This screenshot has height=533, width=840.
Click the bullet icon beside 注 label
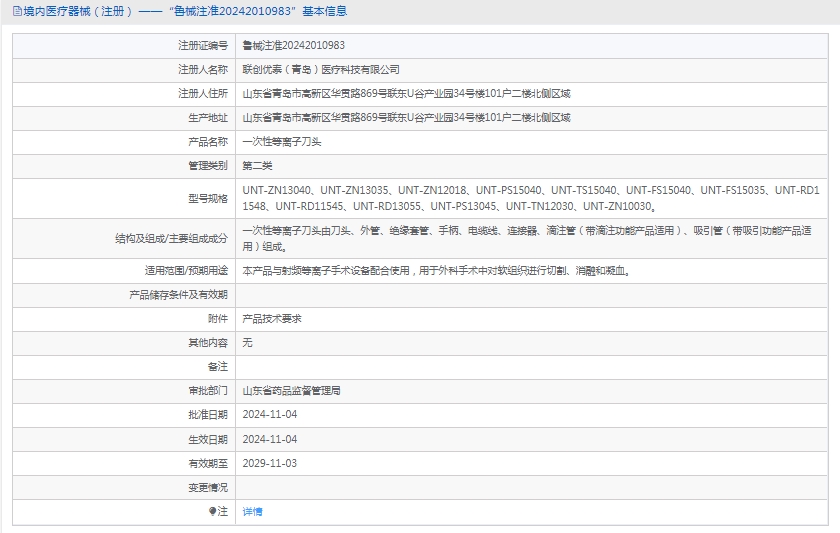pos(212,512)
